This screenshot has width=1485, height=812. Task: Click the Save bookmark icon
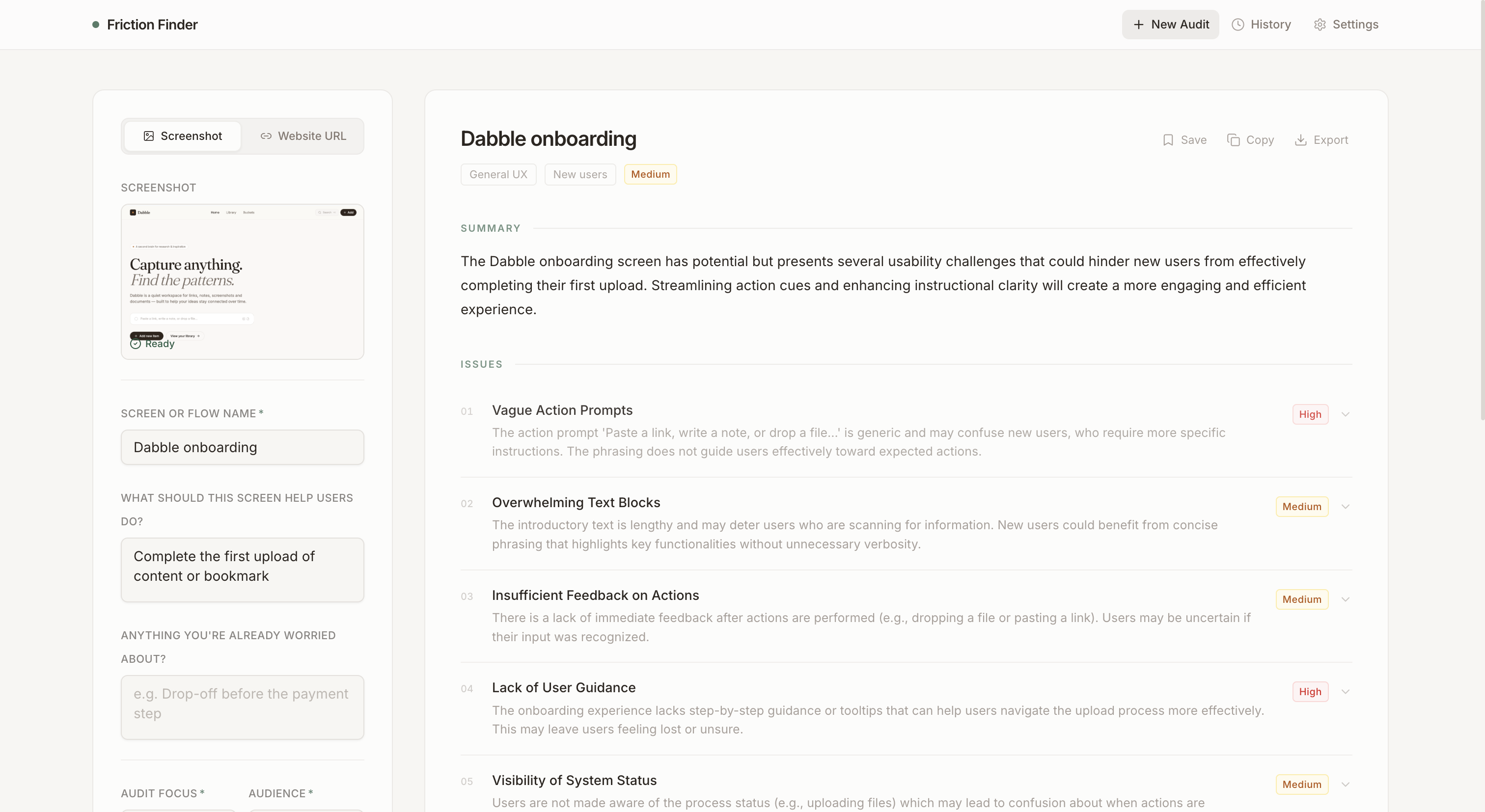pyautogui.click(x=1168, y=140)
